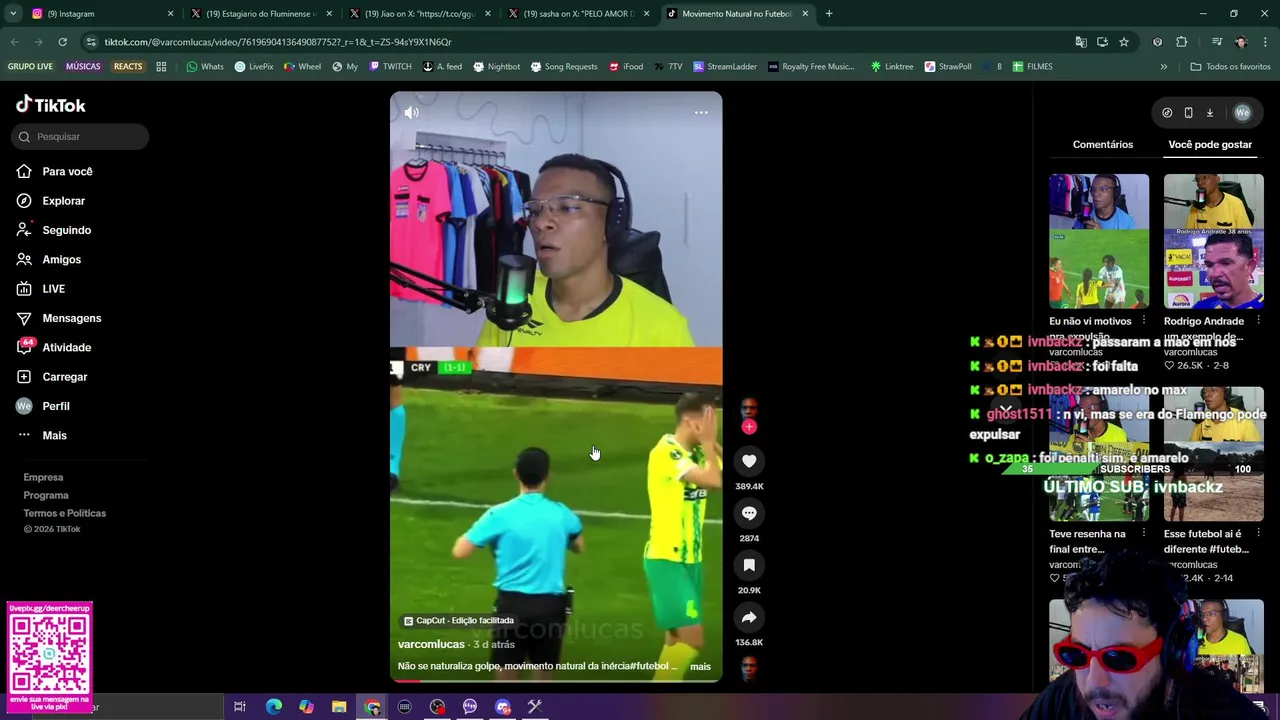1280x720 pixels.
Task: Bookmark this page with the star icon
Action: pyautogui.click(x=1124, y=42)
